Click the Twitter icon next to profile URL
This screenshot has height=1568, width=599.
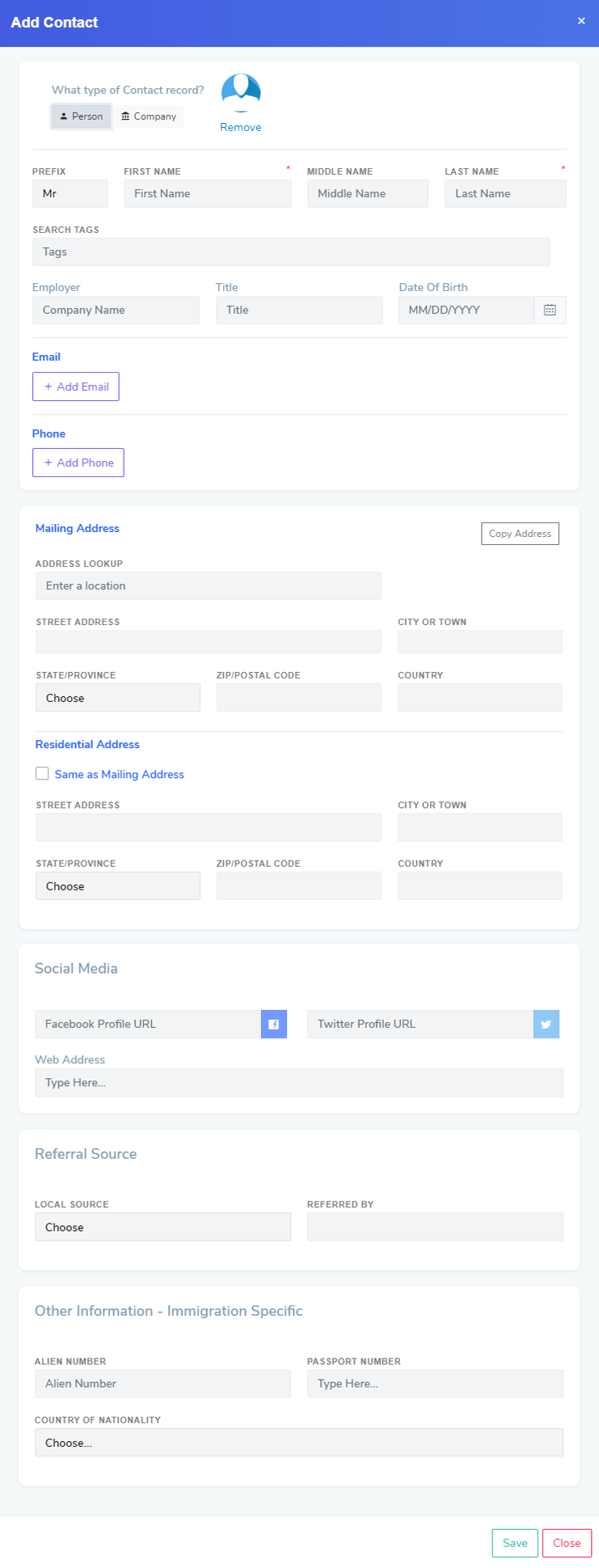click(x=546, y=1024)
